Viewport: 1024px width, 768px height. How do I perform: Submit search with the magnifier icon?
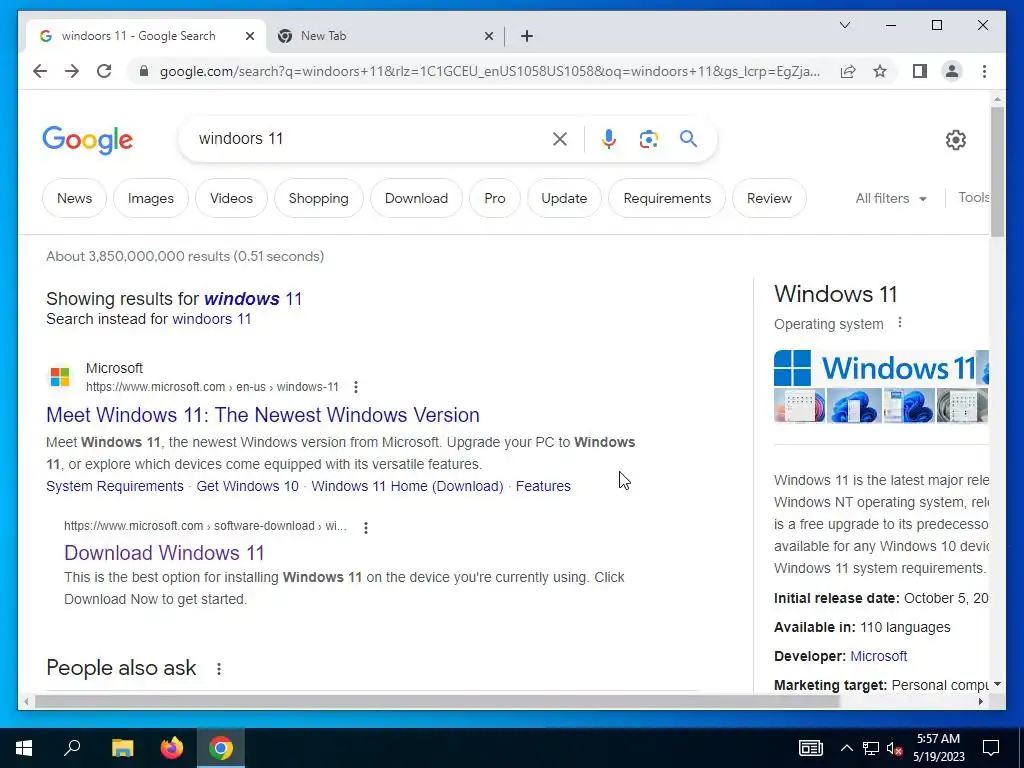click(x=688, y=138)
